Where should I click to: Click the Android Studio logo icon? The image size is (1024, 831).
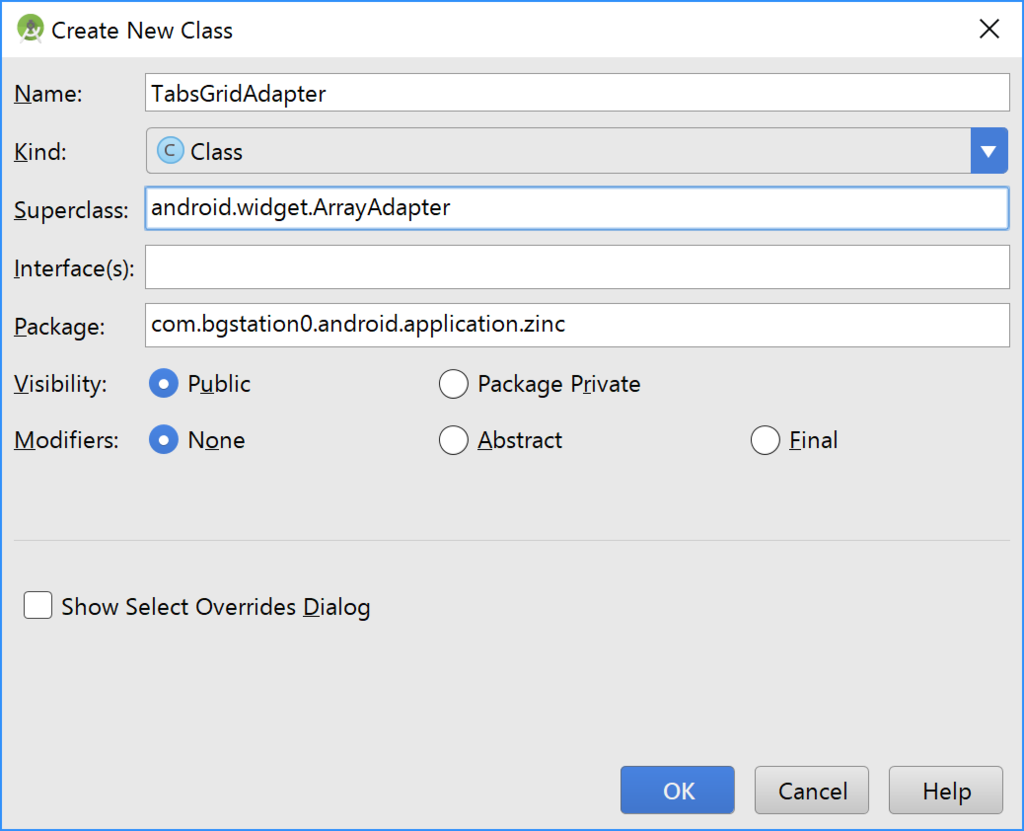tap(30, 29)
